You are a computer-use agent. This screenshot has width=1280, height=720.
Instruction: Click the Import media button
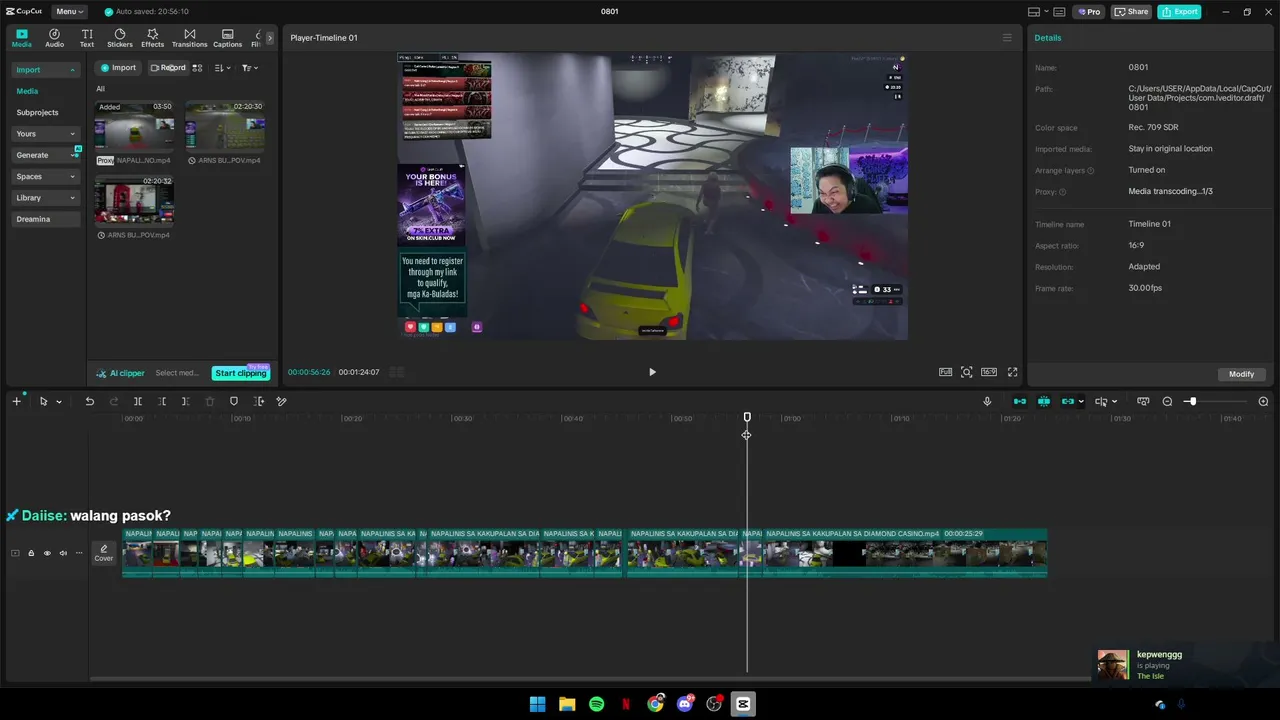[118, 68]
